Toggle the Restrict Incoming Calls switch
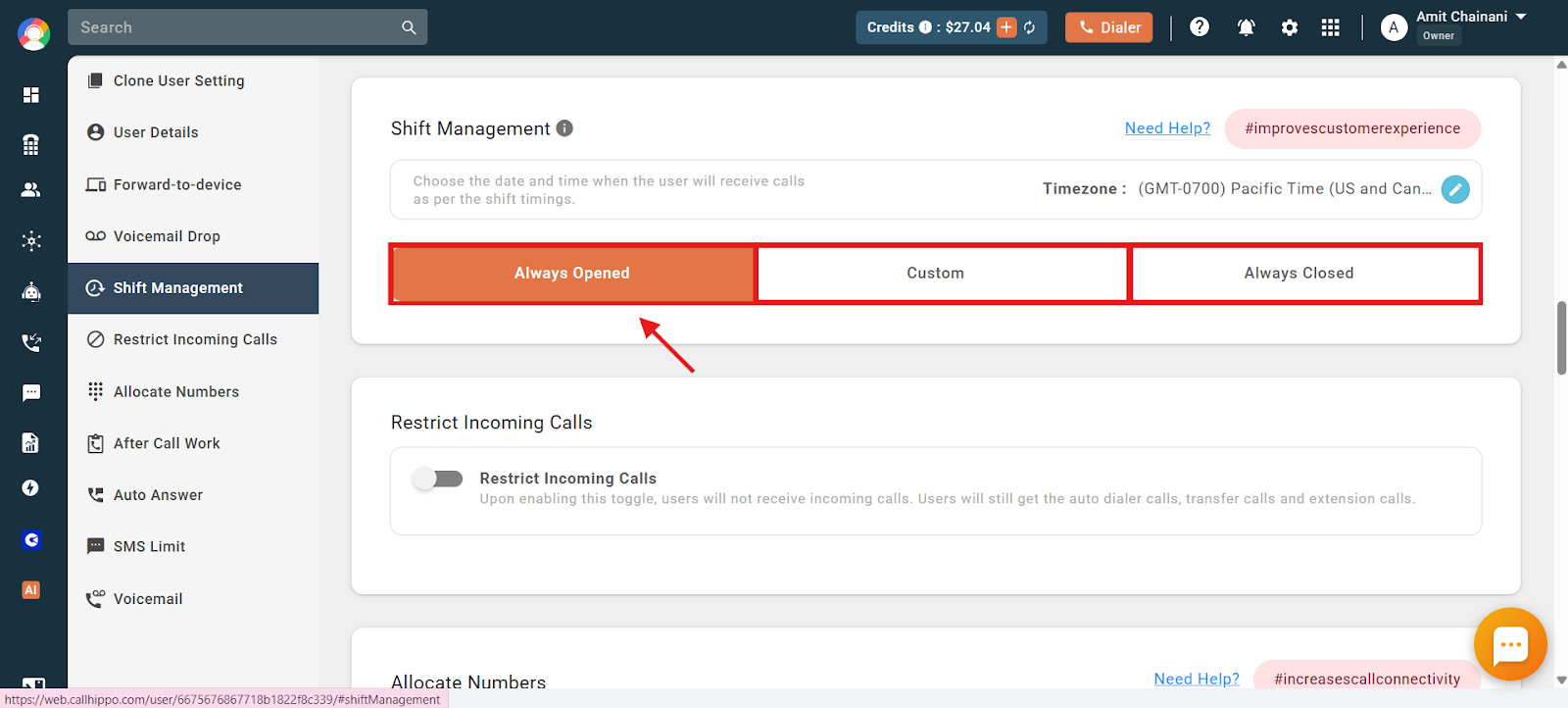Viewport: 1568px width, 708px height. pyautogui.click(x=438, y=479)
